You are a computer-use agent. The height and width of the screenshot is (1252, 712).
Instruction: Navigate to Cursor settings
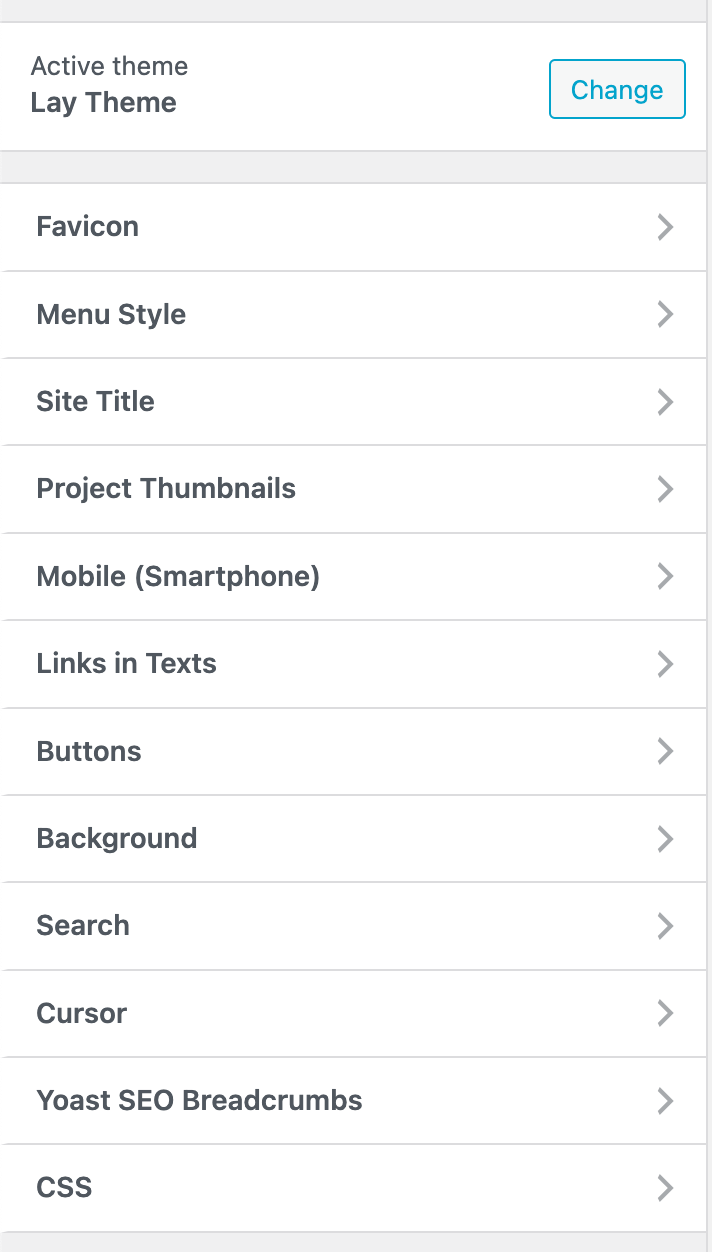82,1014
